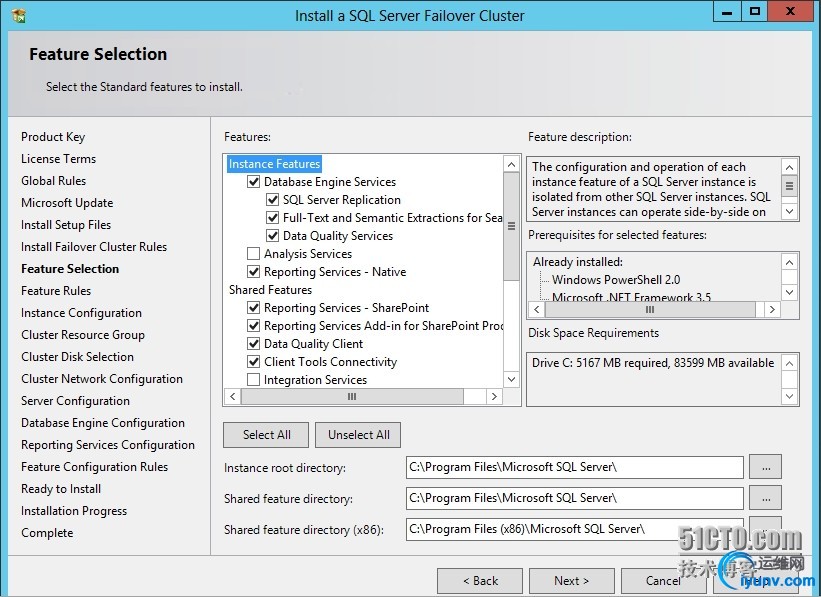Maximize the setup window
Viewport: 821px width, 597px height.
[x=755, y=12]
